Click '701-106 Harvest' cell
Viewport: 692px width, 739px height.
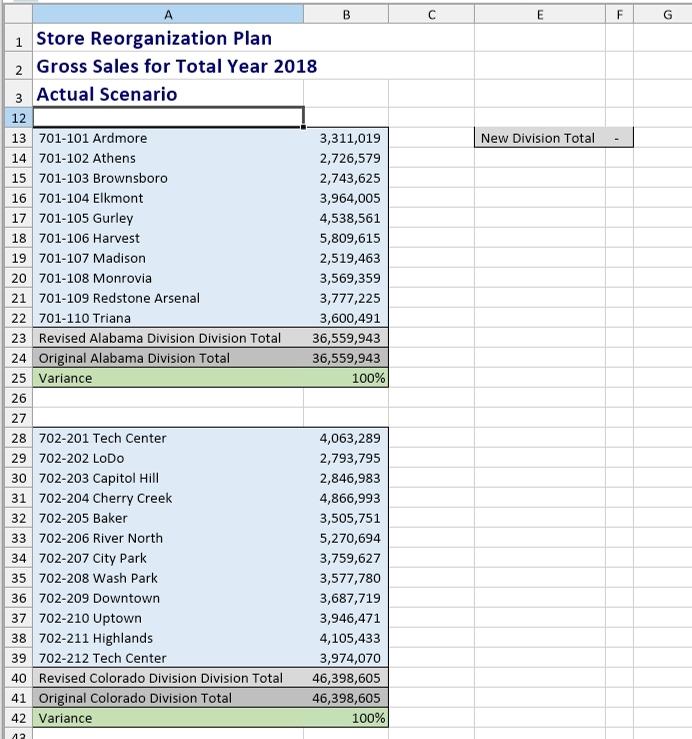point(168,238)
